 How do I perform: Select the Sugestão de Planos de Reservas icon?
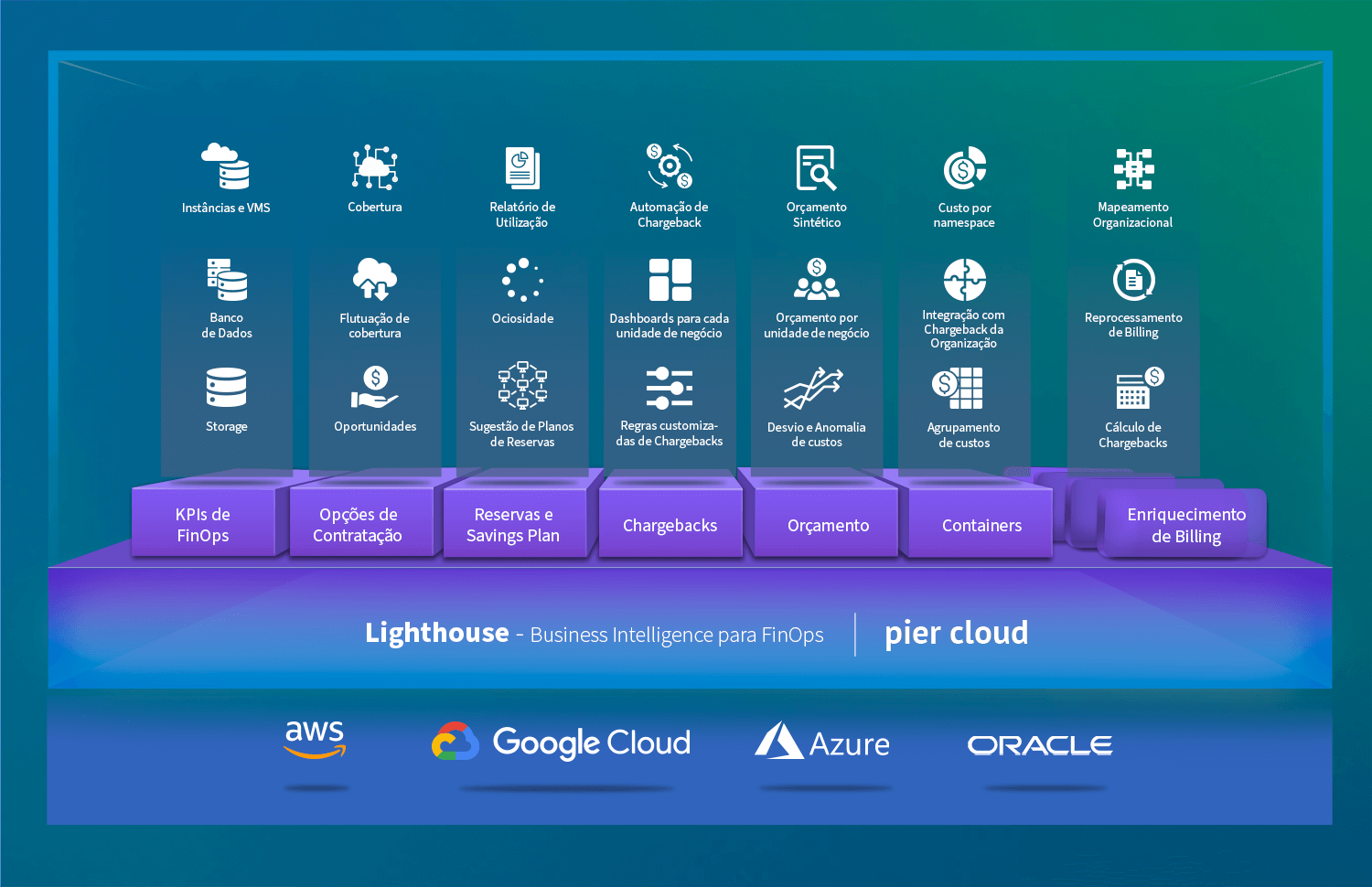pyautogui.click(x=522, y=385)
